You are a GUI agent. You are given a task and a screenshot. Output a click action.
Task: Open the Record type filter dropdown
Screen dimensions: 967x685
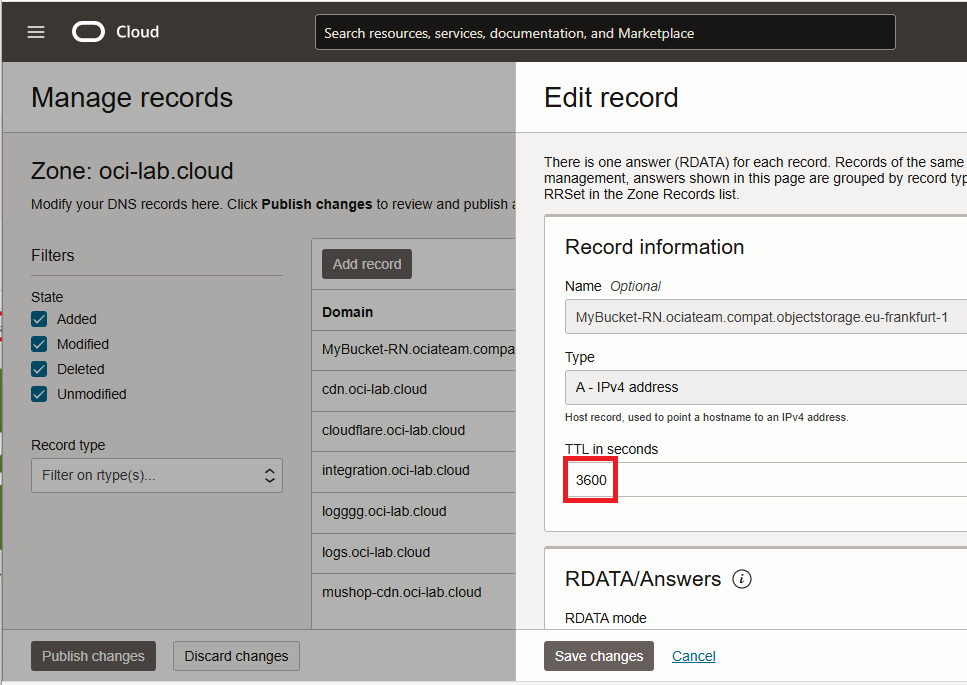[157, 476]
